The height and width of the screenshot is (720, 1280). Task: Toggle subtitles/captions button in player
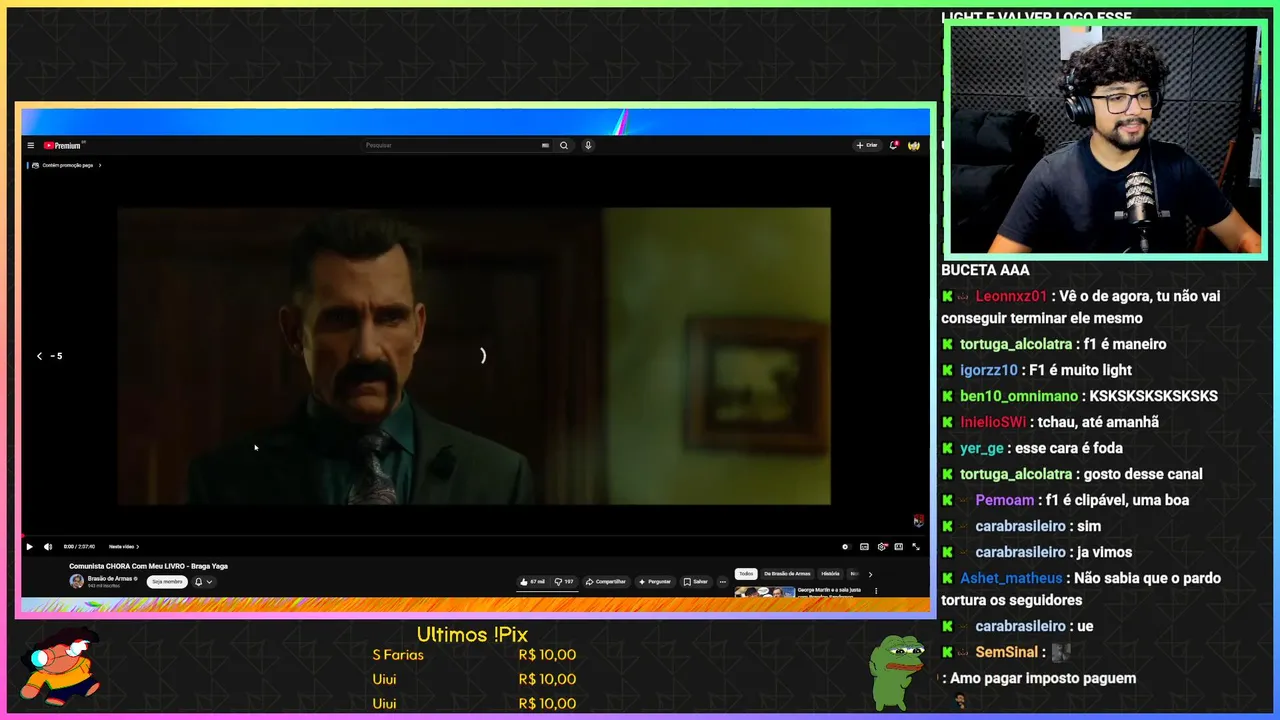[864, 547]
